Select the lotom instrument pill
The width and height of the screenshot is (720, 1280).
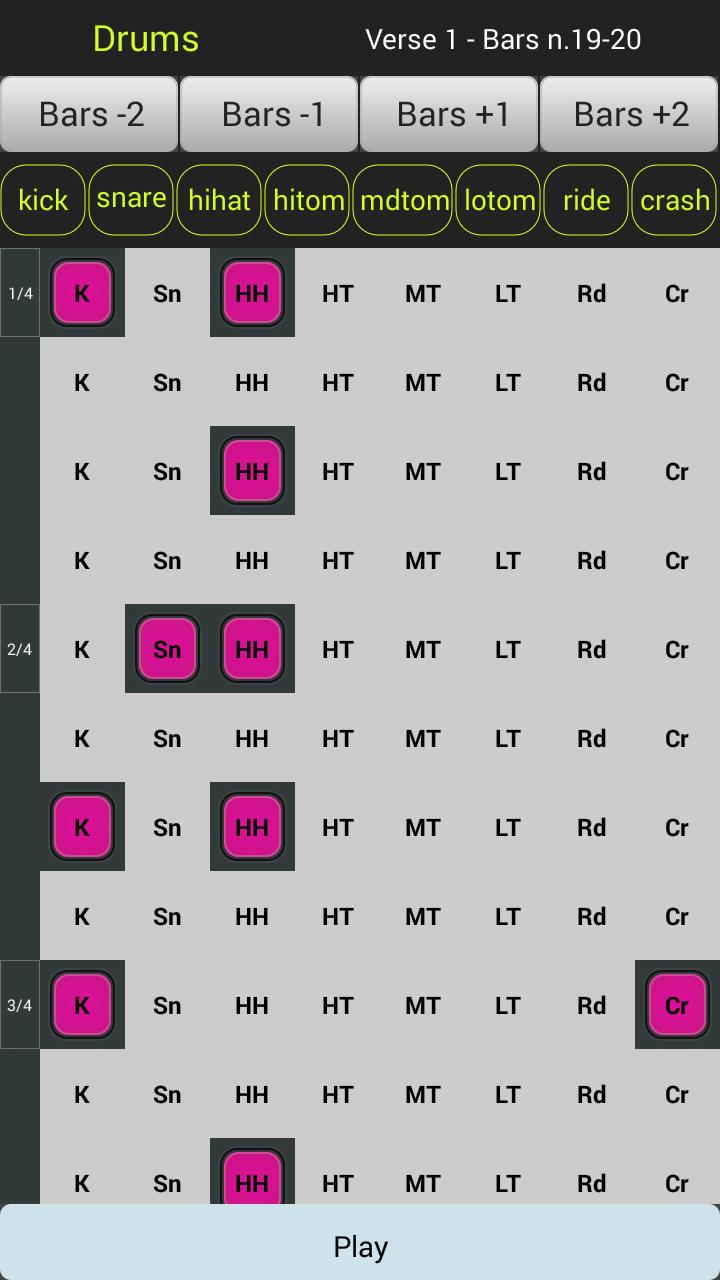[499, 200]
